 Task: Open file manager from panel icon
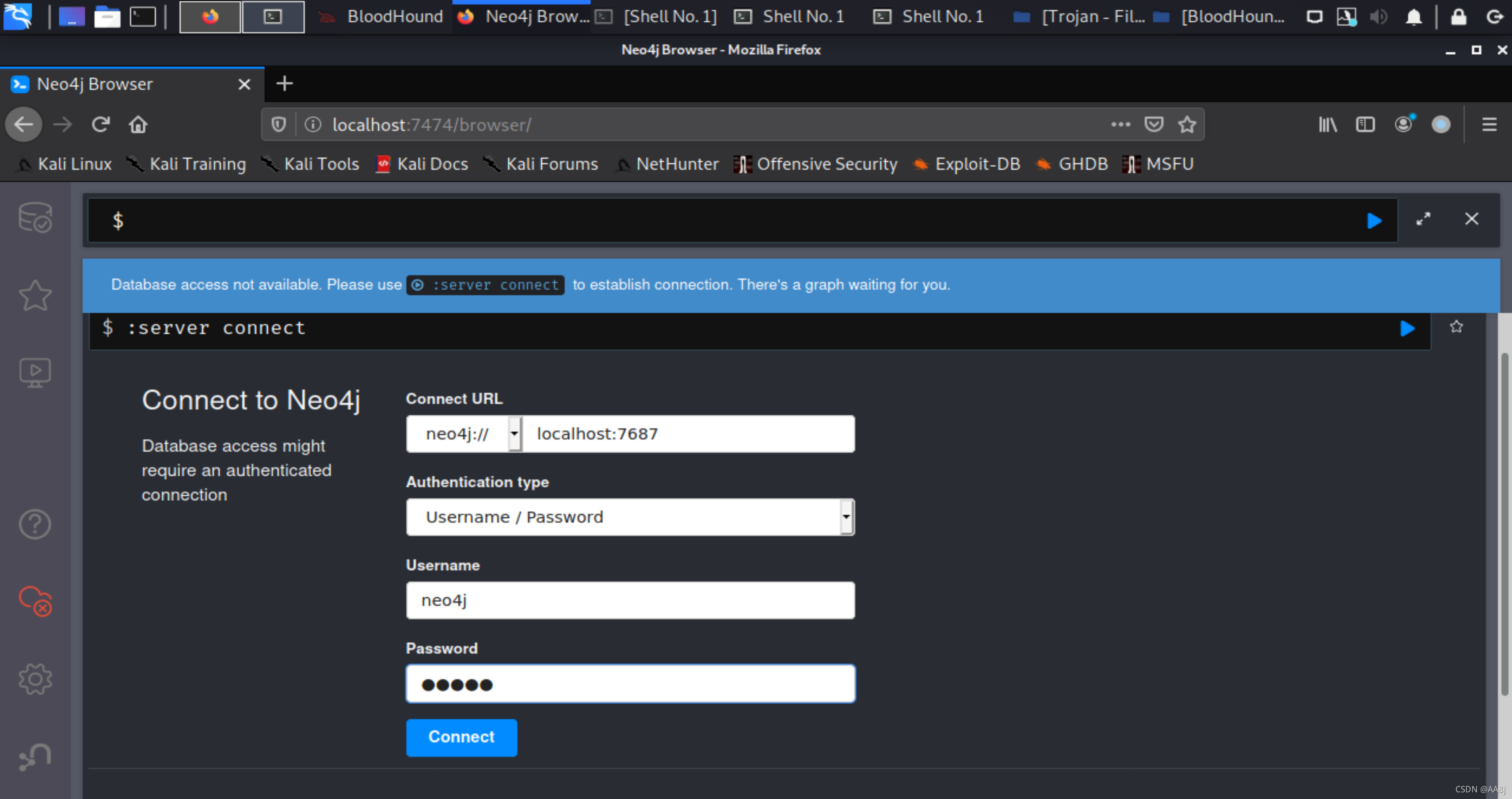(x=107, y=16)
